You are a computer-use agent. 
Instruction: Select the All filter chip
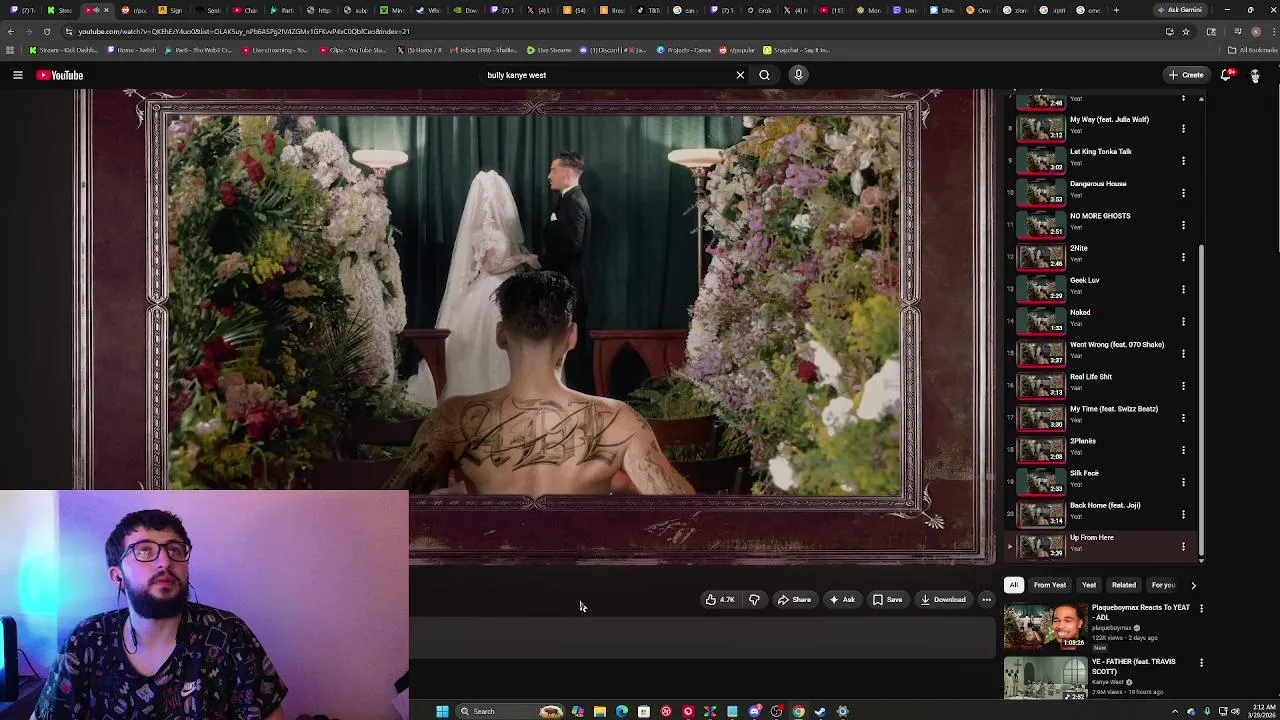pyautogui.click(x=1014, y=585)
